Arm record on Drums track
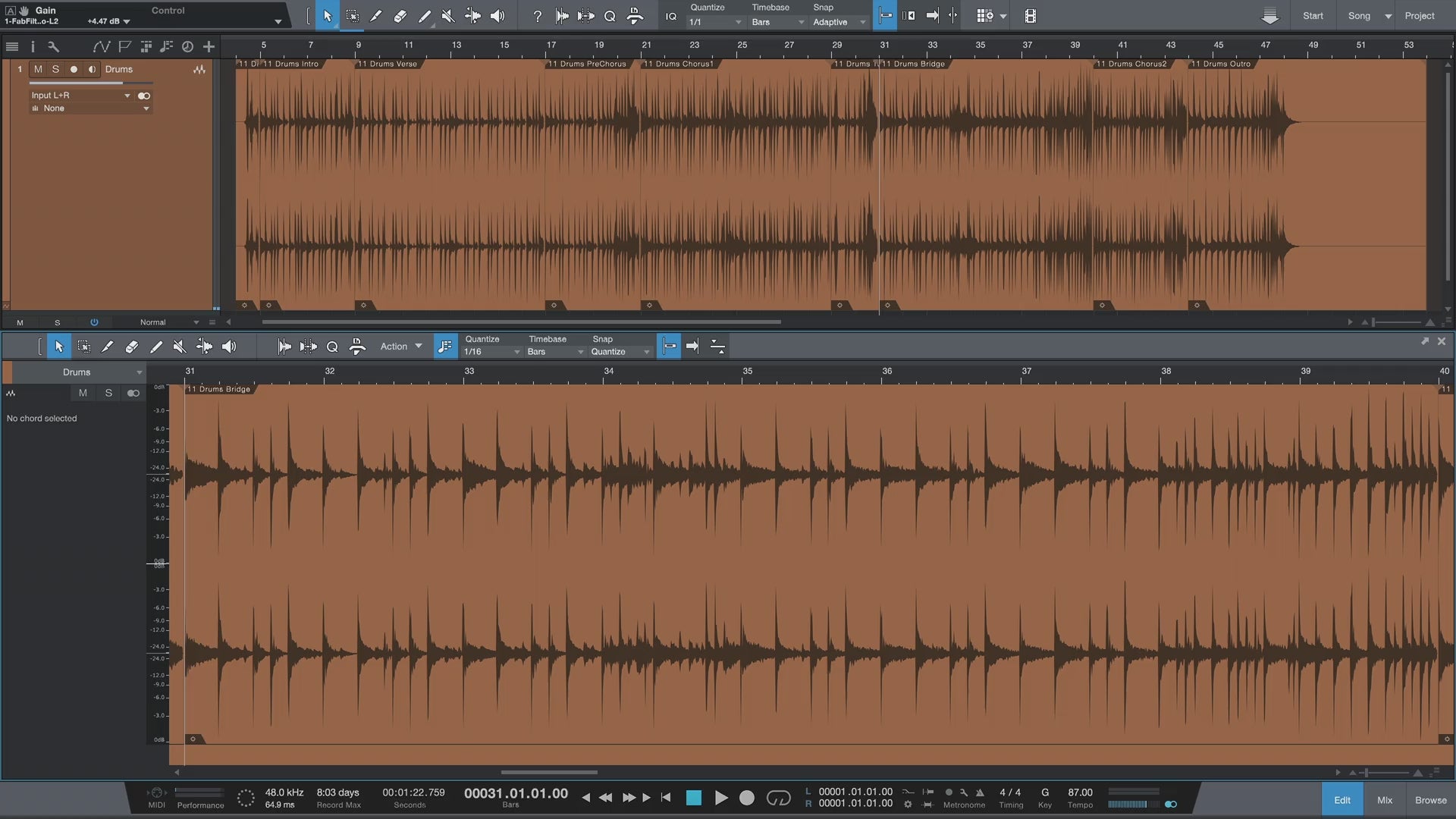The width and height of the screenshot is (1456, 819). click(x=74, y=69)
